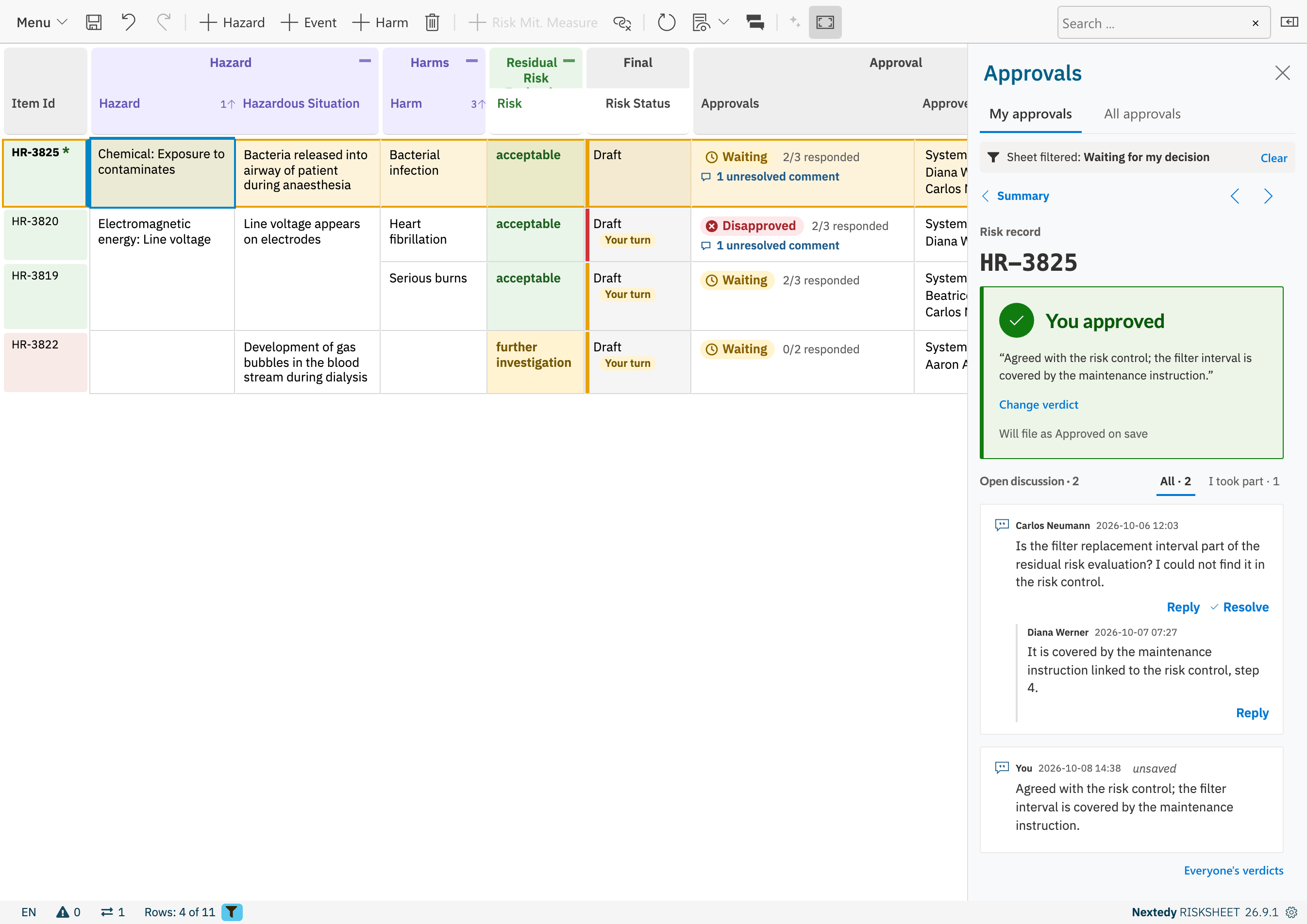Click Change verdict link
Screen dimensions: 1307x924
pyautogui.click(x=1039, y=405)
